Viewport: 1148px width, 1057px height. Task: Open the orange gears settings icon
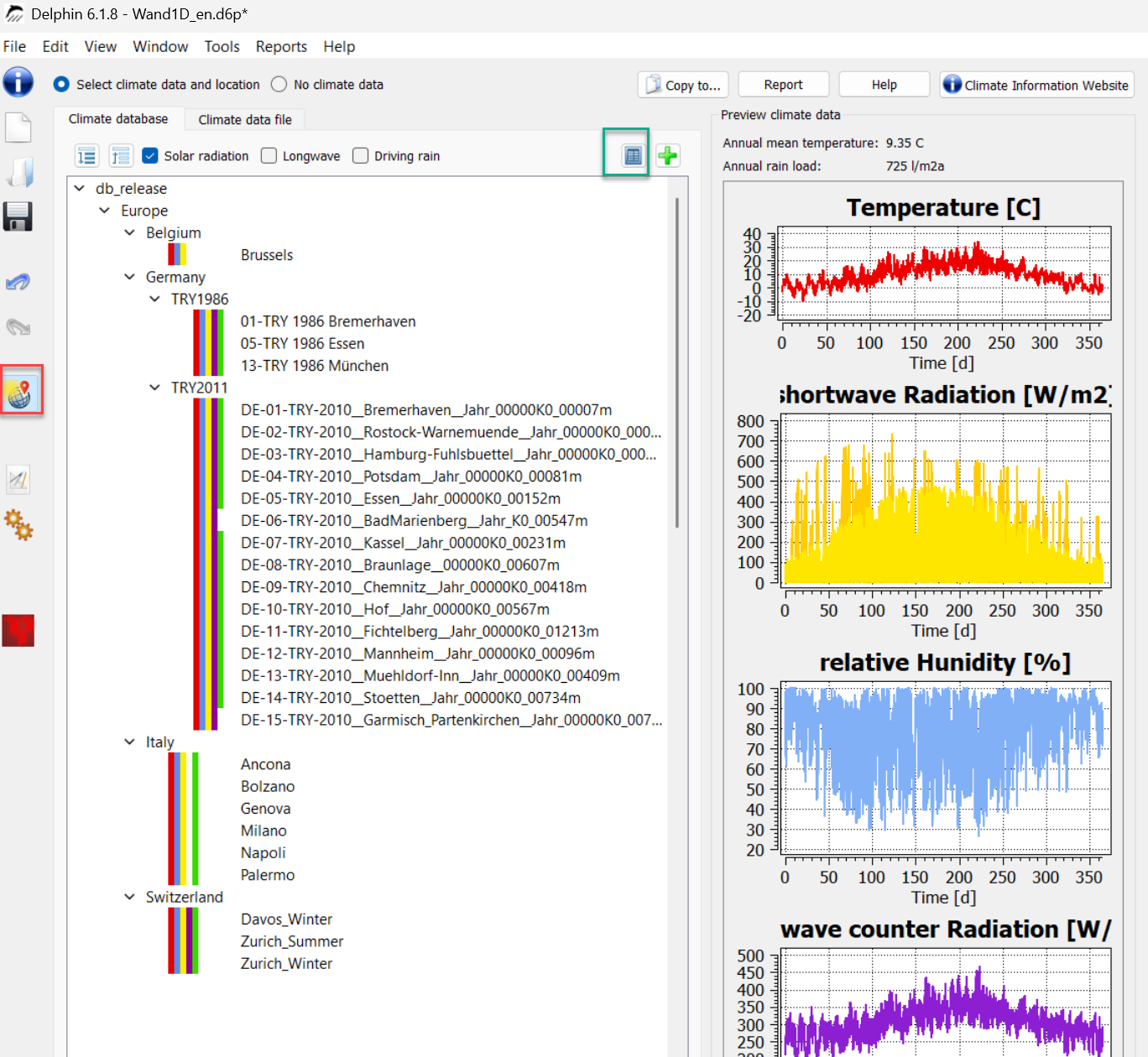click(x=18, y=525)
